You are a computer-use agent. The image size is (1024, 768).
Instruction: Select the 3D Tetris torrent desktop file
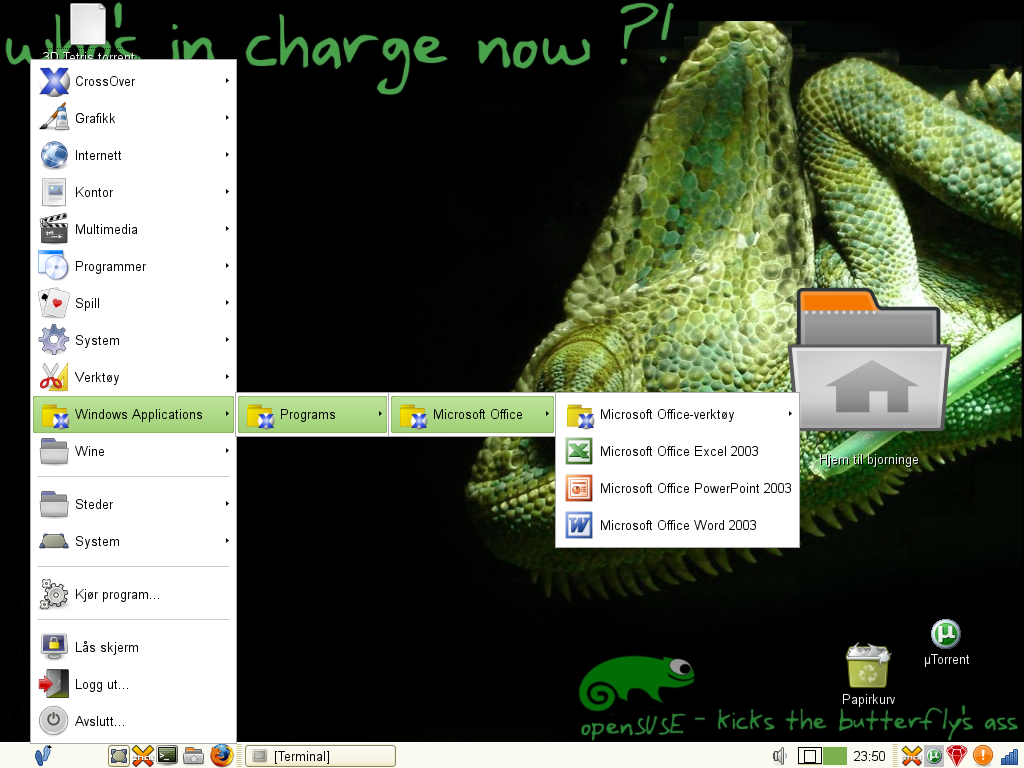(88, 33)
